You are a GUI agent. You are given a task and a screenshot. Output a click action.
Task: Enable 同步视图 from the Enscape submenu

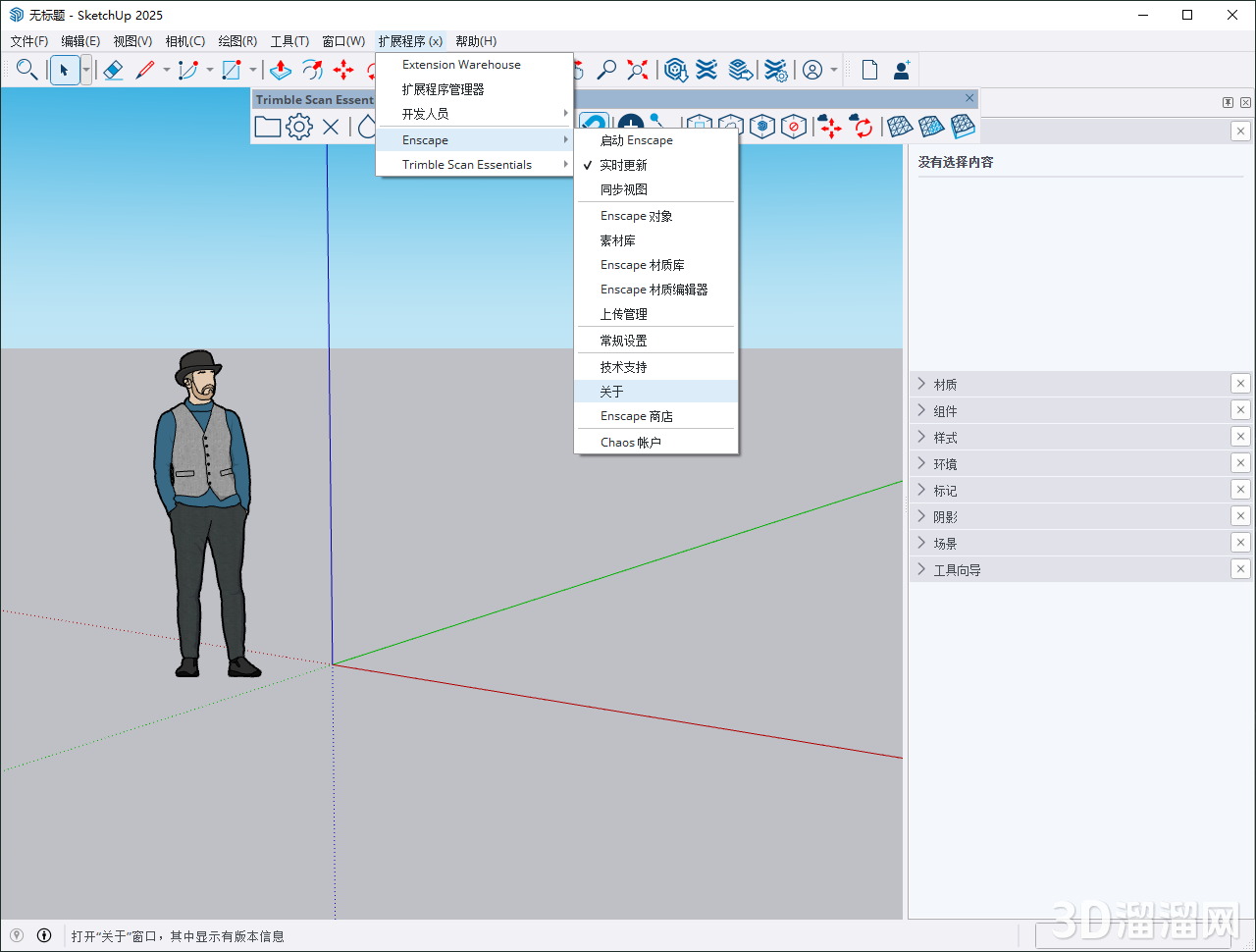tap(628, 189)
